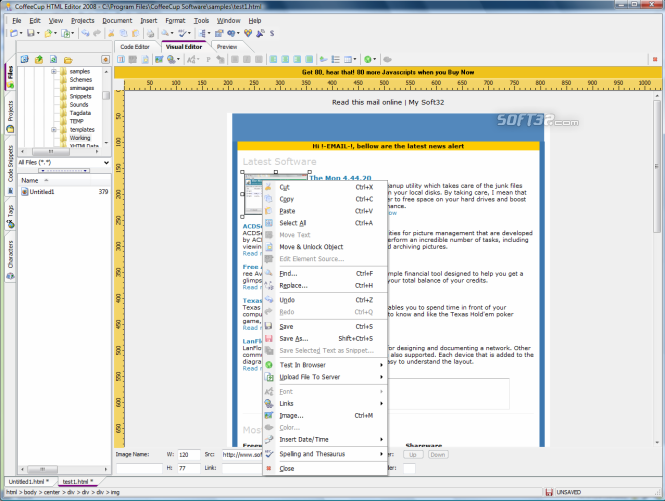
Task: Switch to the Code Editor tab
Action: click(x=135, y=47)
